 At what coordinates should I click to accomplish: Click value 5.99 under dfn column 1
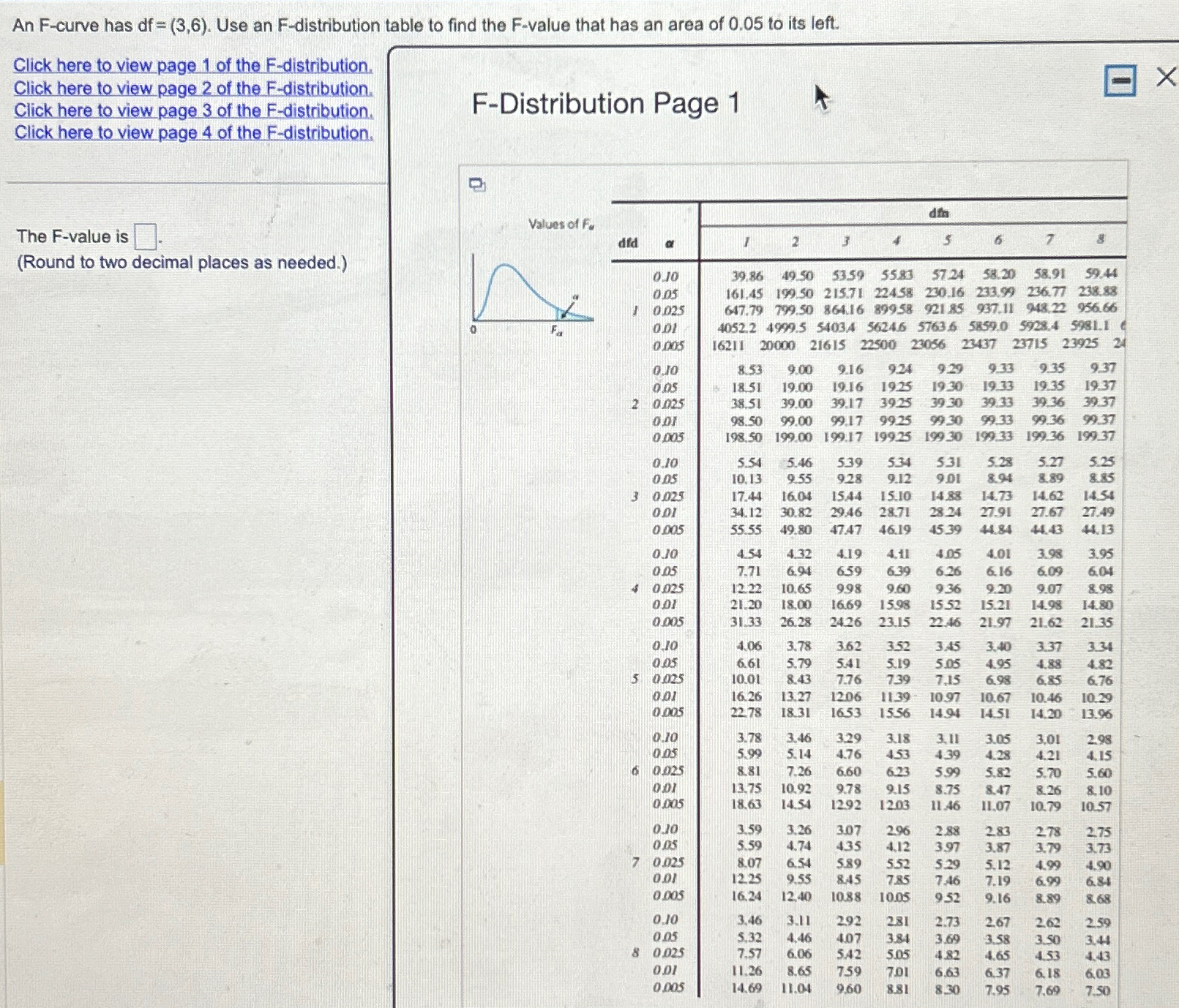[x=749, y=753]
